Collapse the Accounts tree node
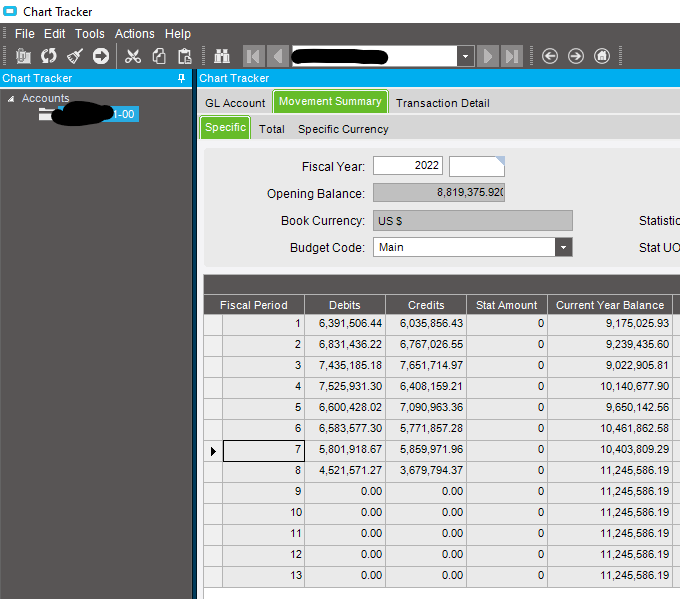Screen dimensions: 680x599 [11, 98]
